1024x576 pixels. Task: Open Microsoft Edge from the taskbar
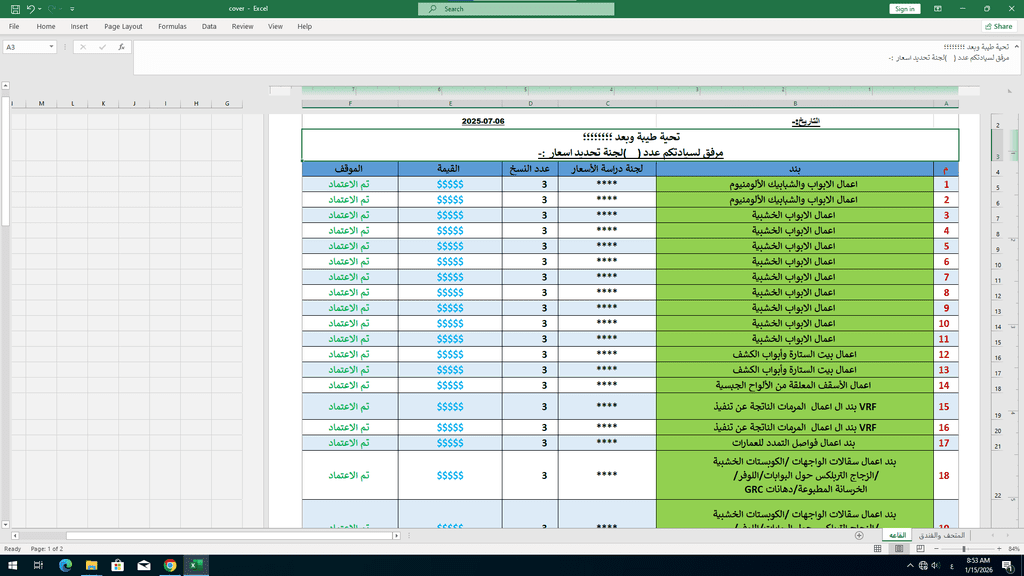tap(65, 566)
